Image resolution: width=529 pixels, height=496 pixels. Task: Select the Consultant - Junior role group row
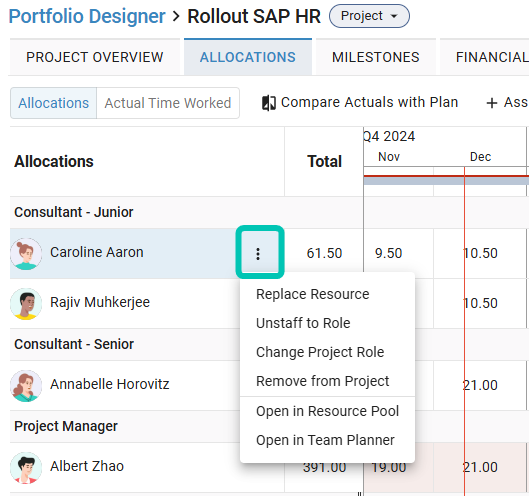point(186,212)
